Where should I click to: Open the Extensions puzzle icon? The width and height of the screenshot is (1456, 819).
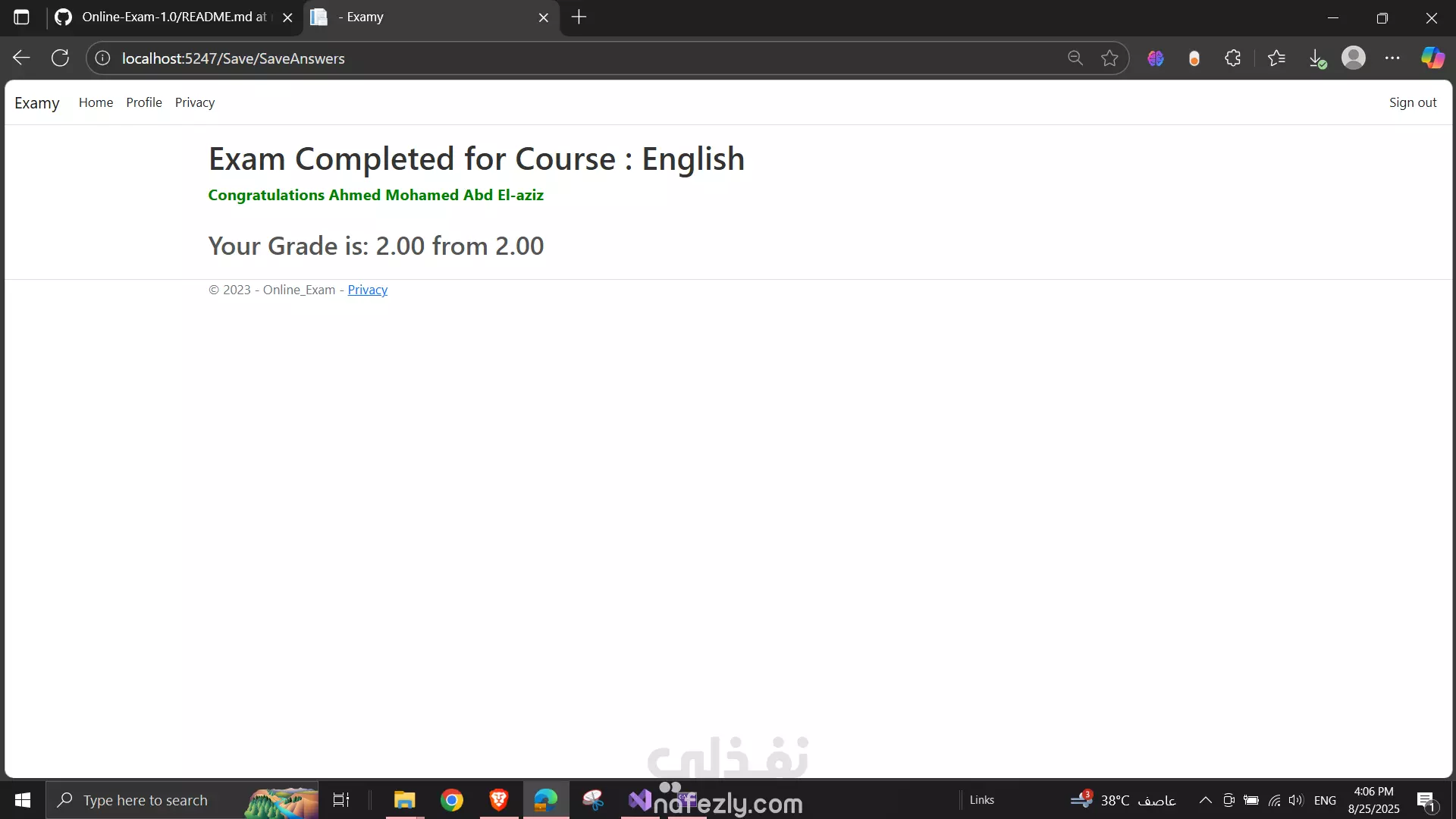(1233, 58)
